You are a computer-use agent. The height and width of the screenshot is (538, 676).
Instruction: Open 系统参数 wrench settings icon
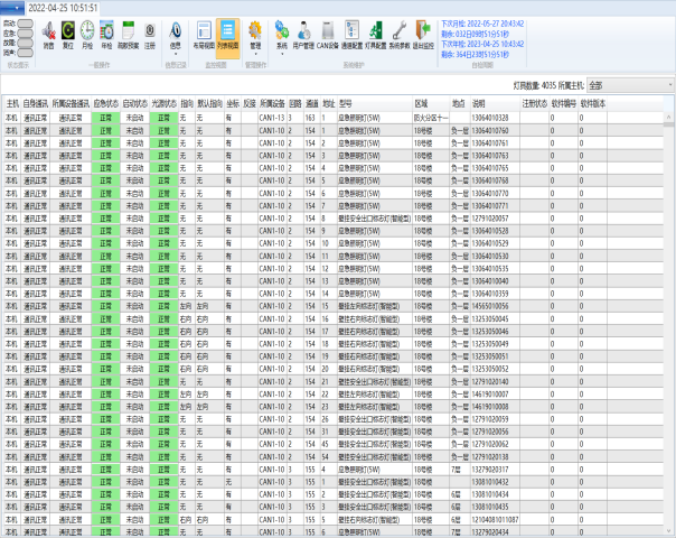pyautogui.click(x=398, y=33)
